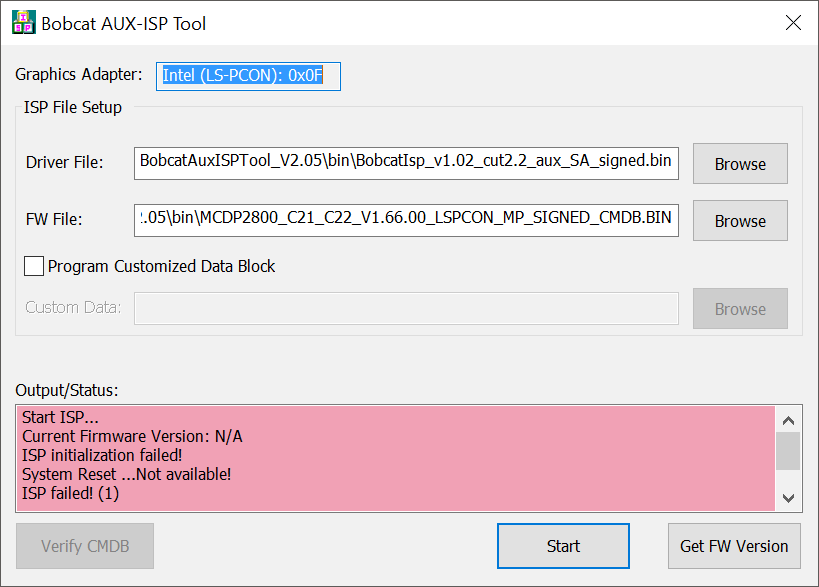Image resolution: width=819 pixels, height=587 pixels.
Task: Click the Custom Data text field
Action: point(406,308)
